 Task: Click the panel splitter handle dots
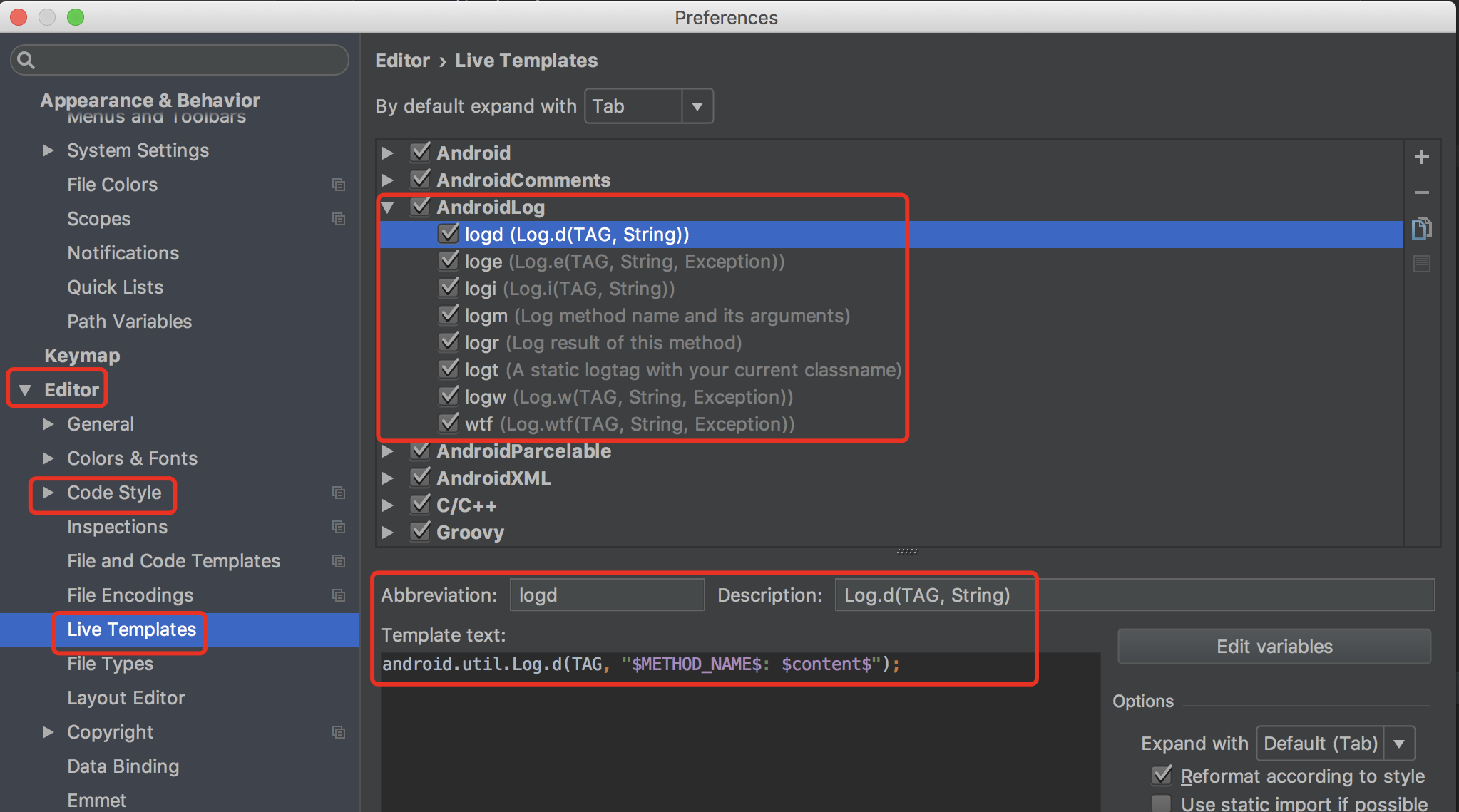[x=907, y=551]
